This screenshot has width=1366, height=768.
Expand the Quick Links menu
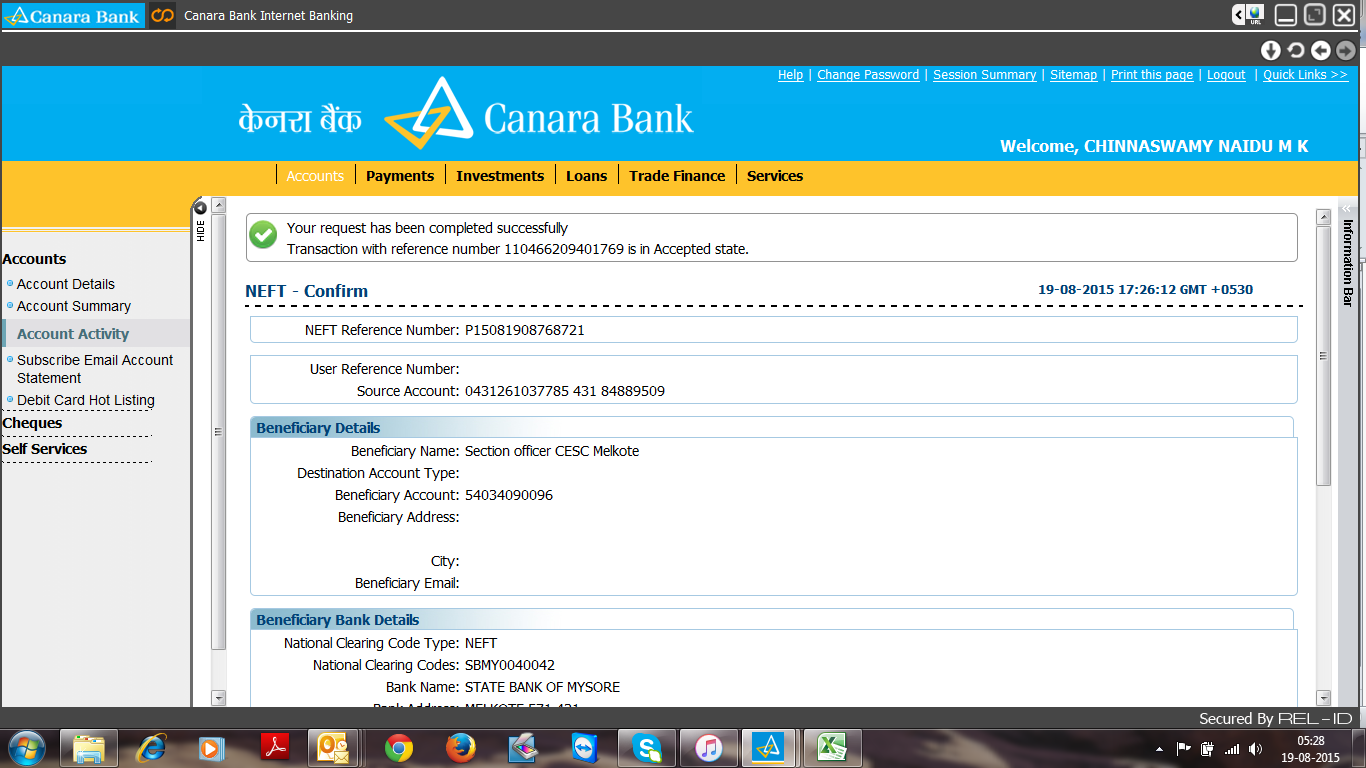tap(1305, 75)
